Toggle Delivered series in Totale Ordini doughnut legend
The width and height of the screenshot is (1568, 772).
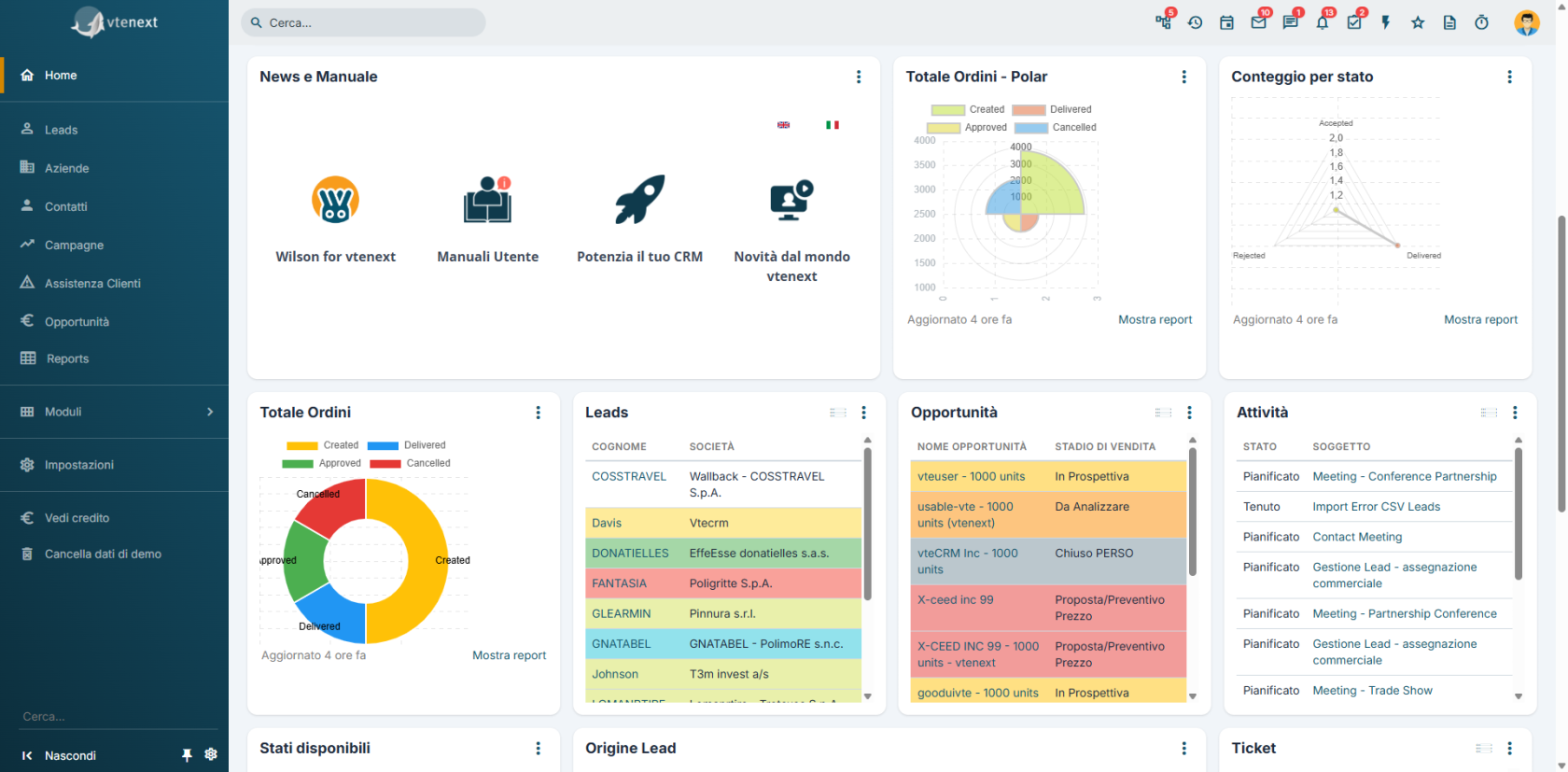[x=407, y=445]
